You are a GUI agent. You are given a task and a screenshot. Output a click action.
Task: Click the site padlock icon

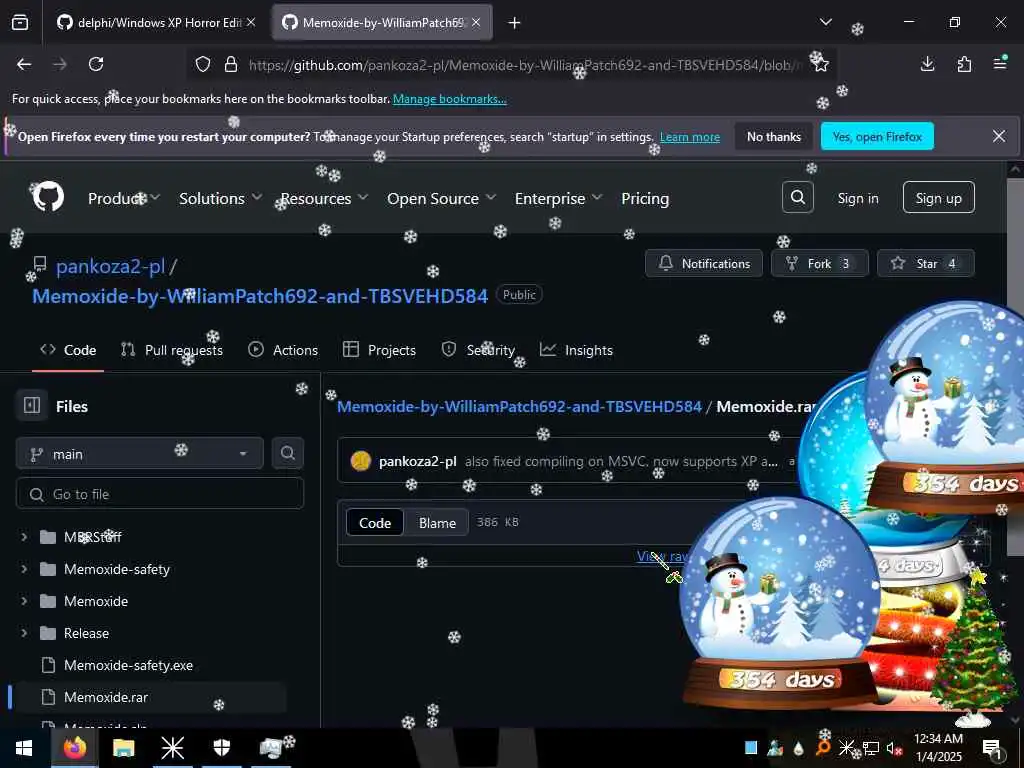tap(231, 65)
